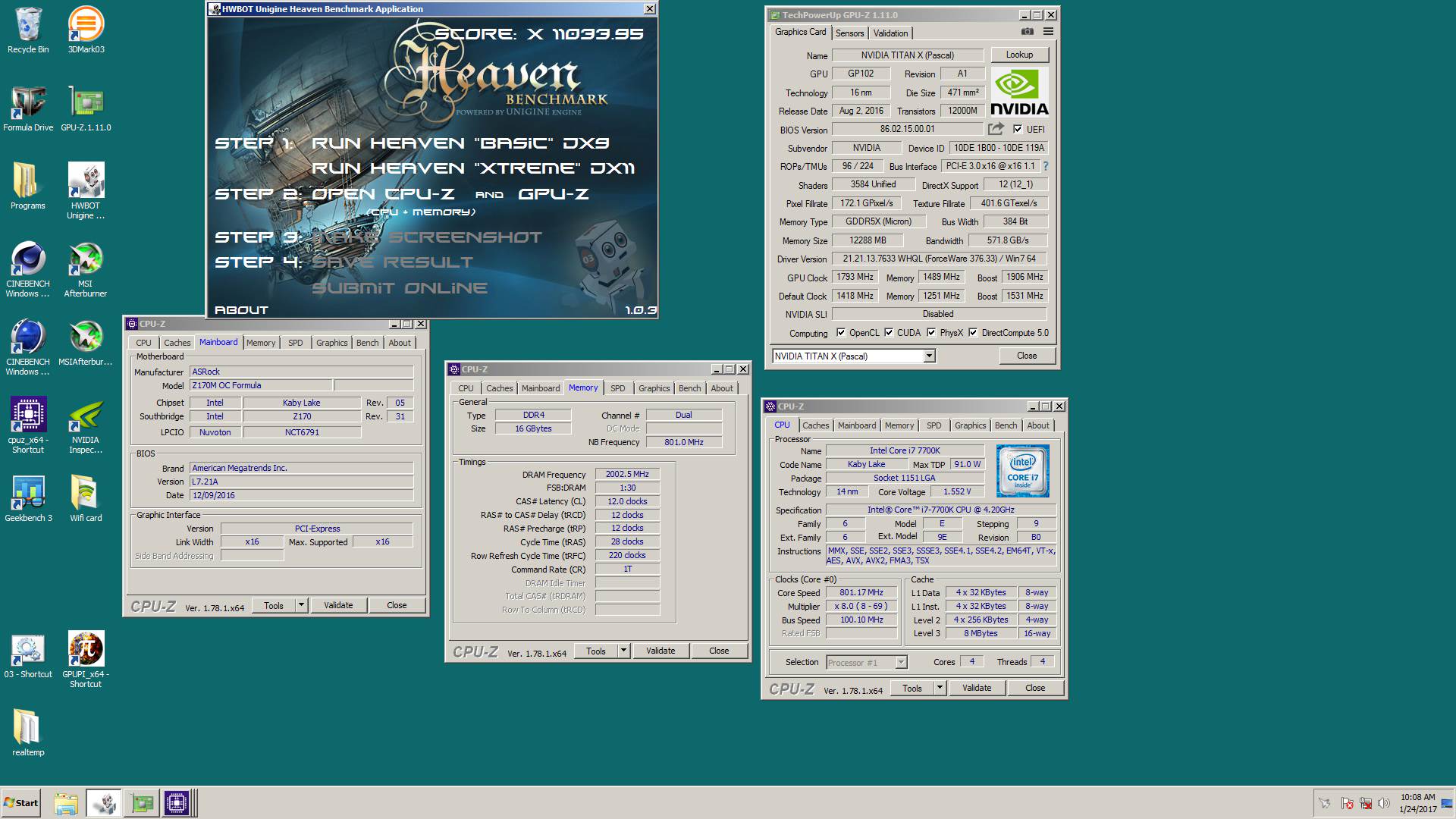This screenshot has height=819, width=1456.
Task: Click GPU-Z link in Heaven step 2
Action: click(554, 194)
